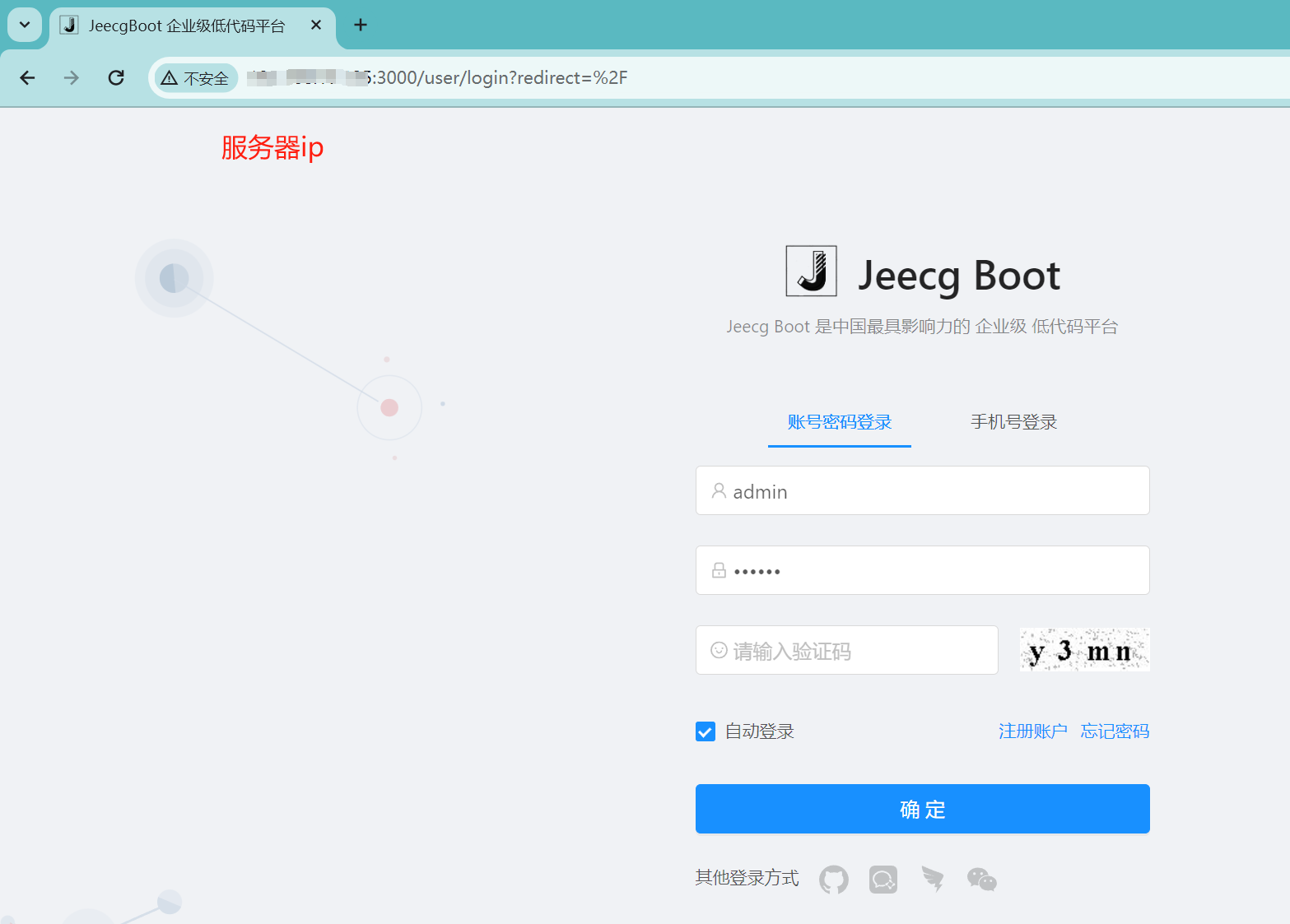Click the password input field

tap(923, 570)
